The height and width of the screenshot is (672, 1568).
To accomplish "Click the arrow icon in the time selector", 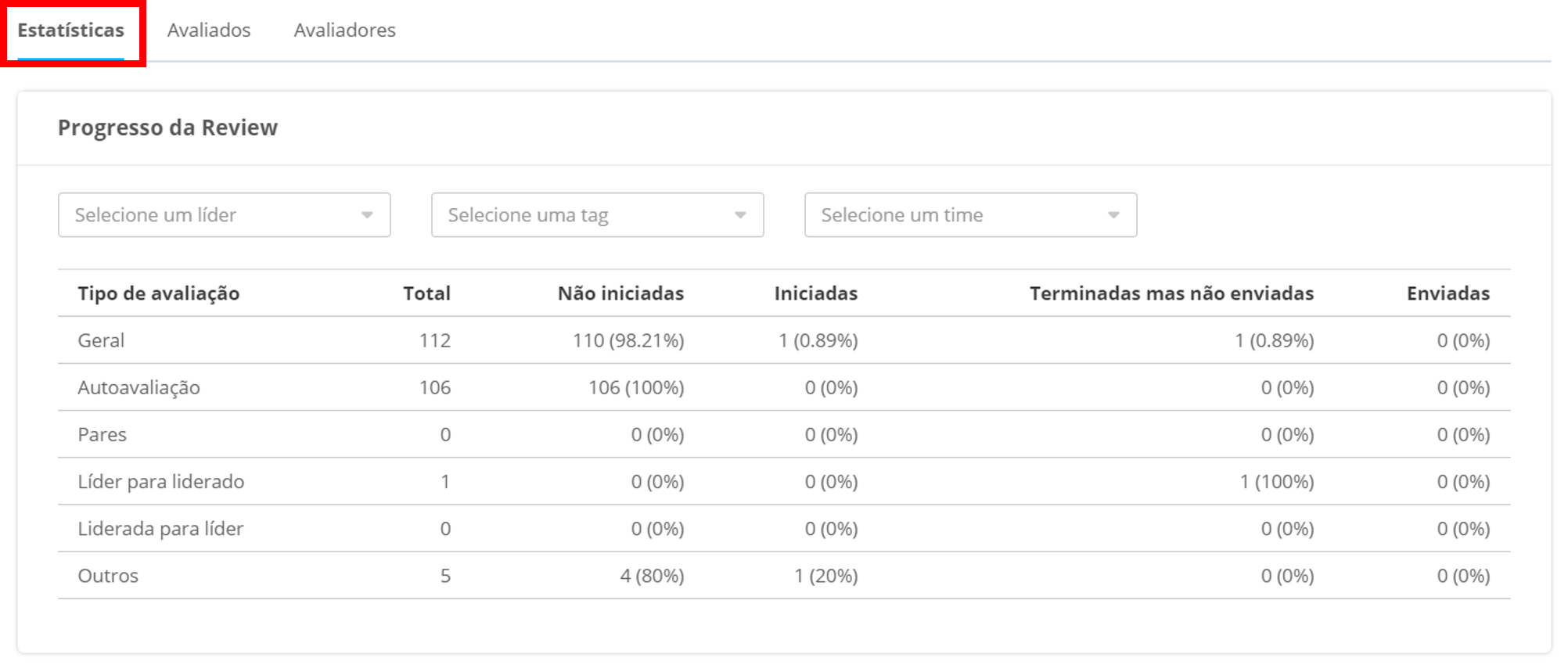I will (1113, 215).
